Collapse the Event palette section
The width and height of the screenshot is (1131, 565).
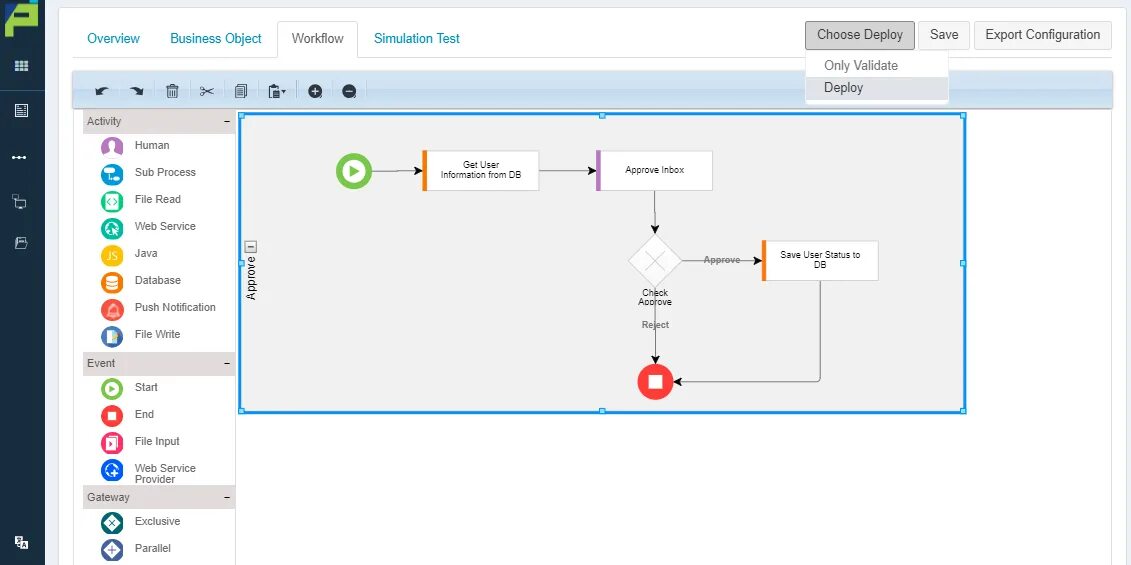(x=226, y=364)
